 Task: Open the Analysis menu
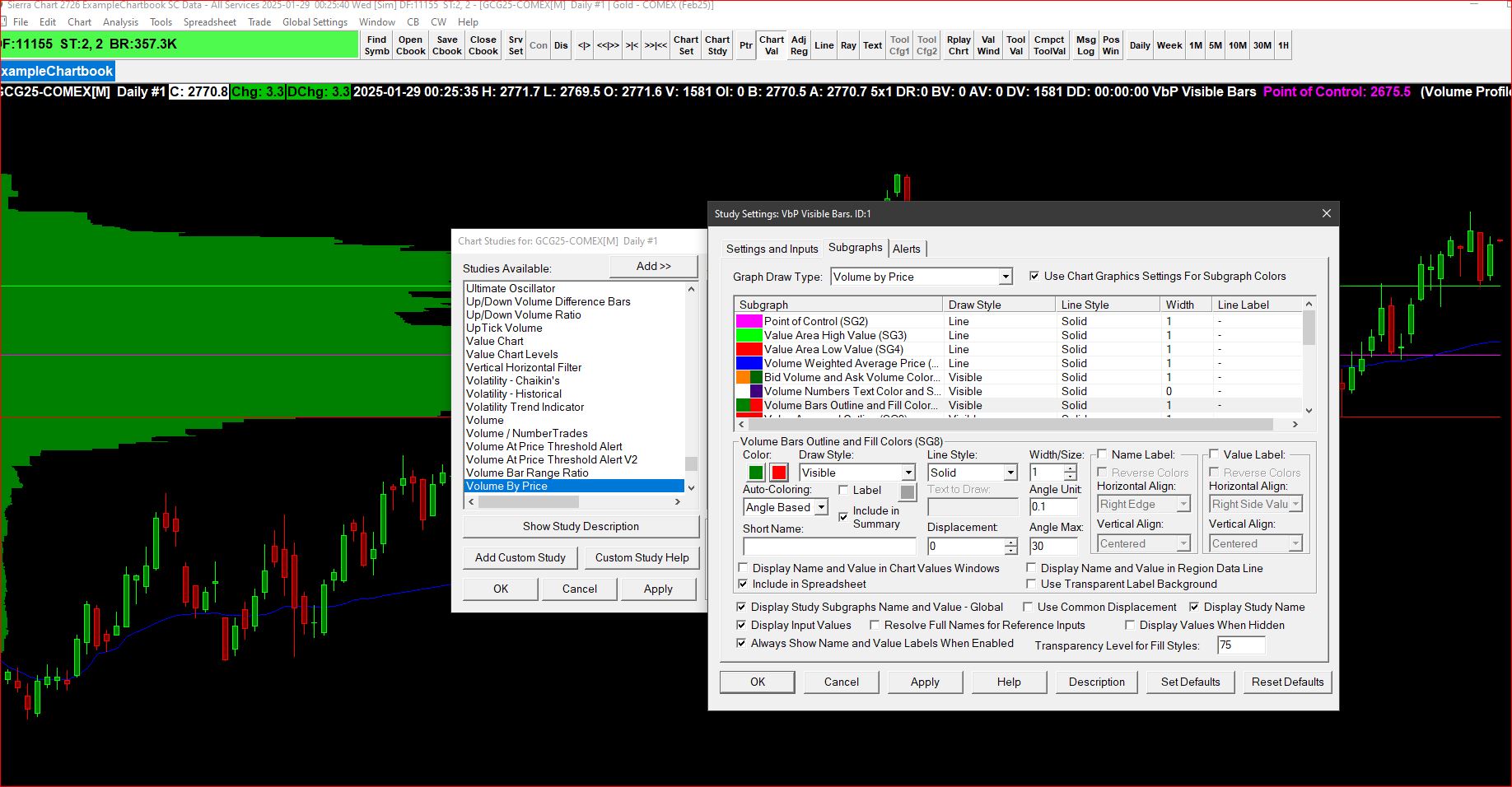(x=120, y=22)
